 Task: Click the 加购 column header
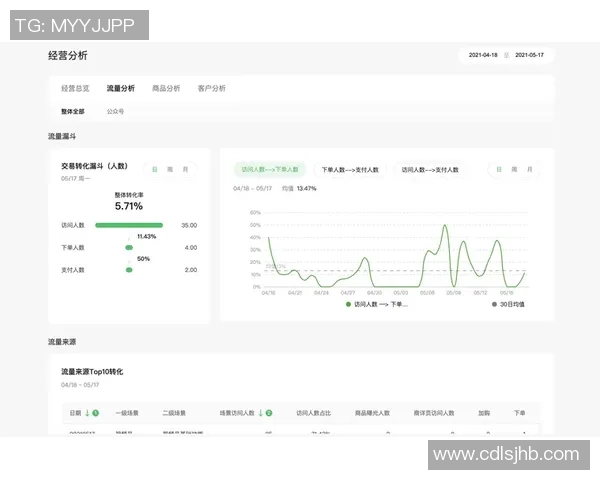pos(484,413)
